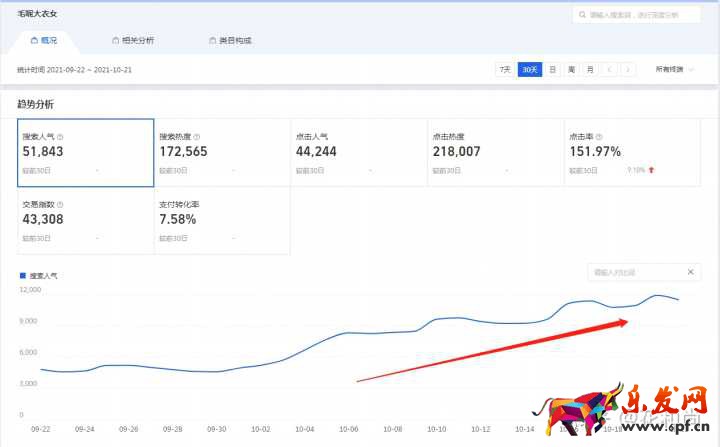Viewport: 720px width, 447px height.
Task: Select the 点击人气 metric card
Action: [x=358, y=153]
